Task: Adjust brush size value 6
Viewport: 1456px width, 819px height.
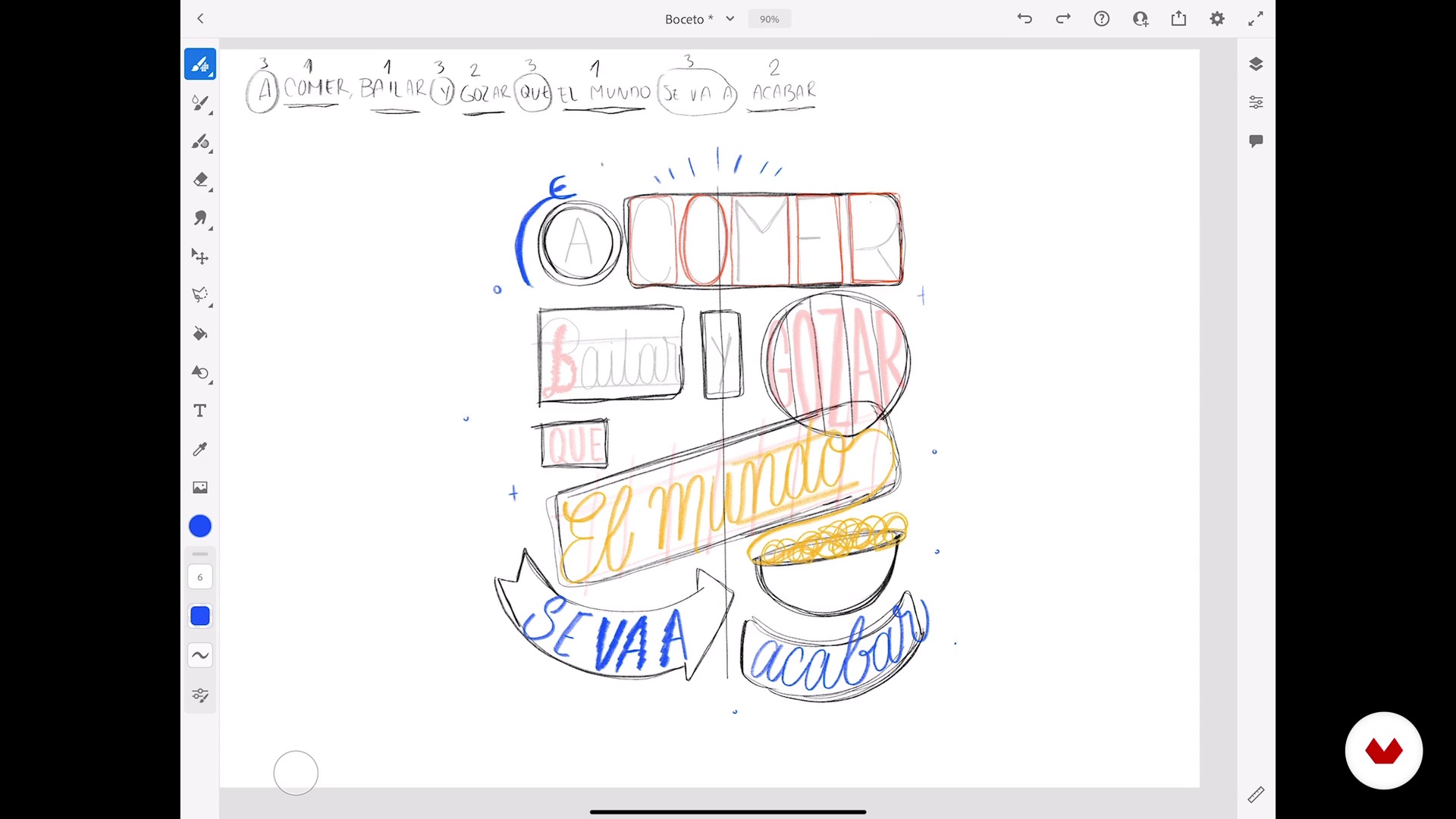Action: [x=200, y=577]
